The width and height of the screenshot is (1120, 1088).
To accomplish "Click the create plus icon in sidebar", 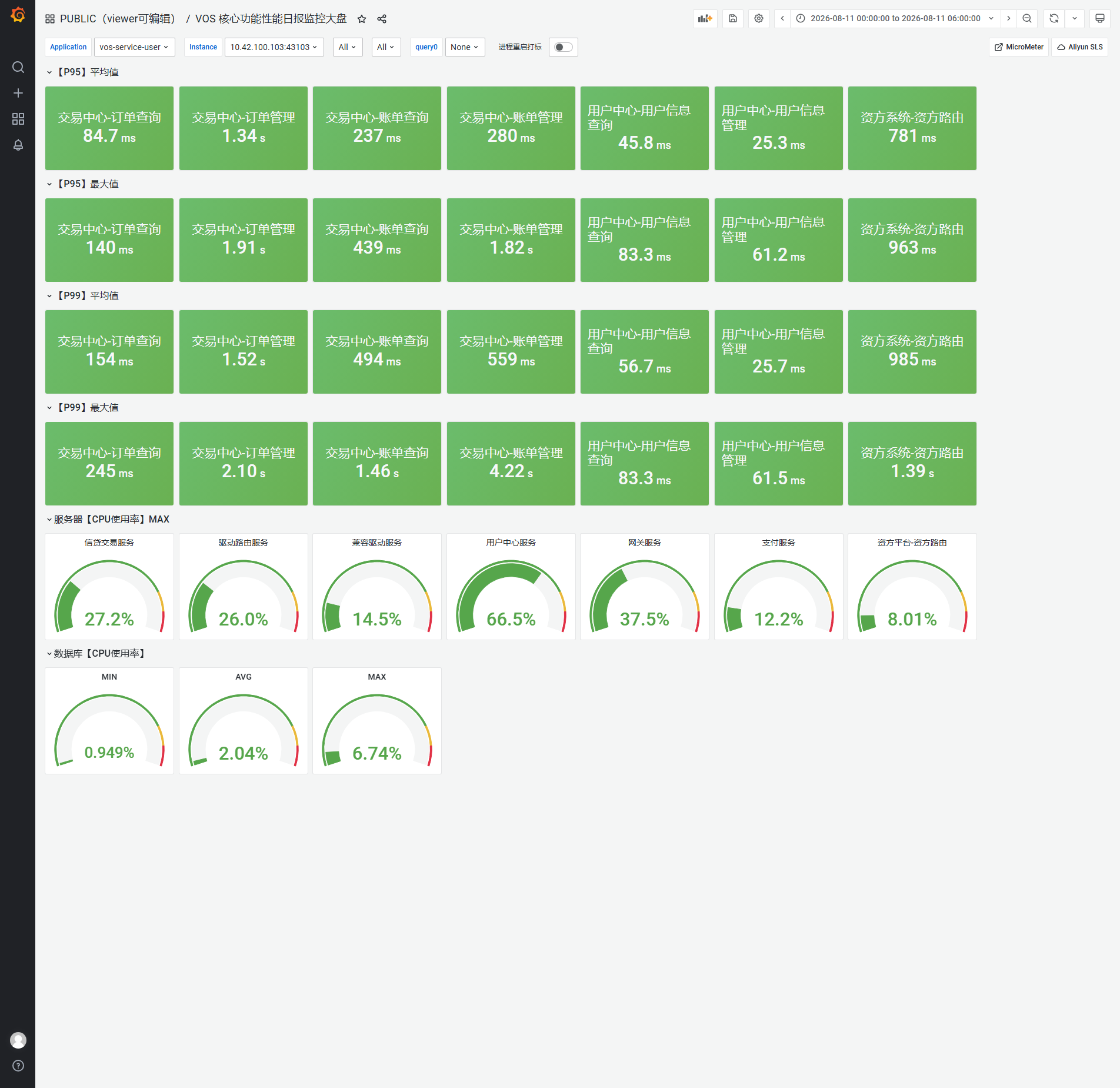I will tap(18, 93).
